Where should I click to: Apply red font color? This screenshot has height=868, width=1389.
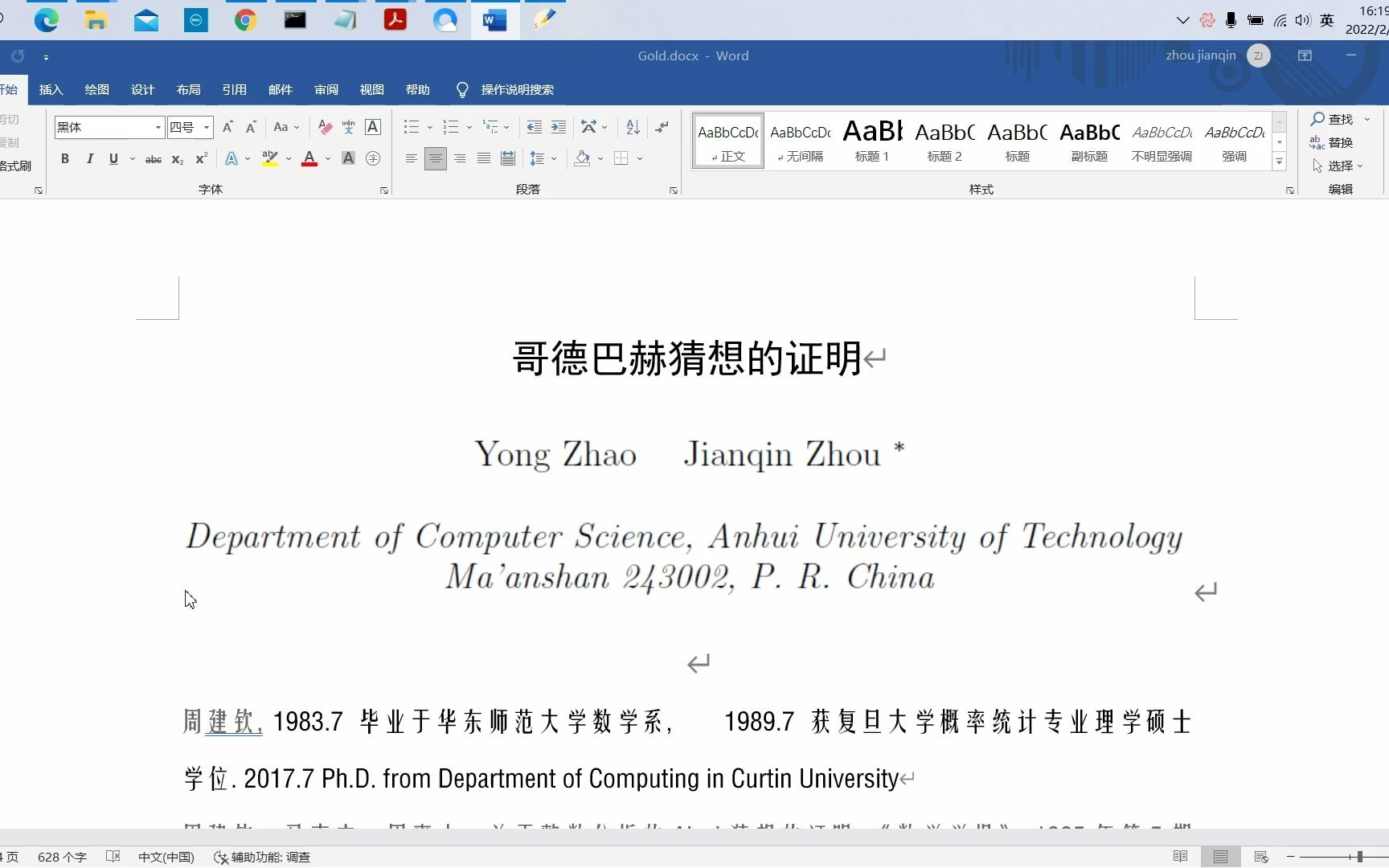click(309, 159)
